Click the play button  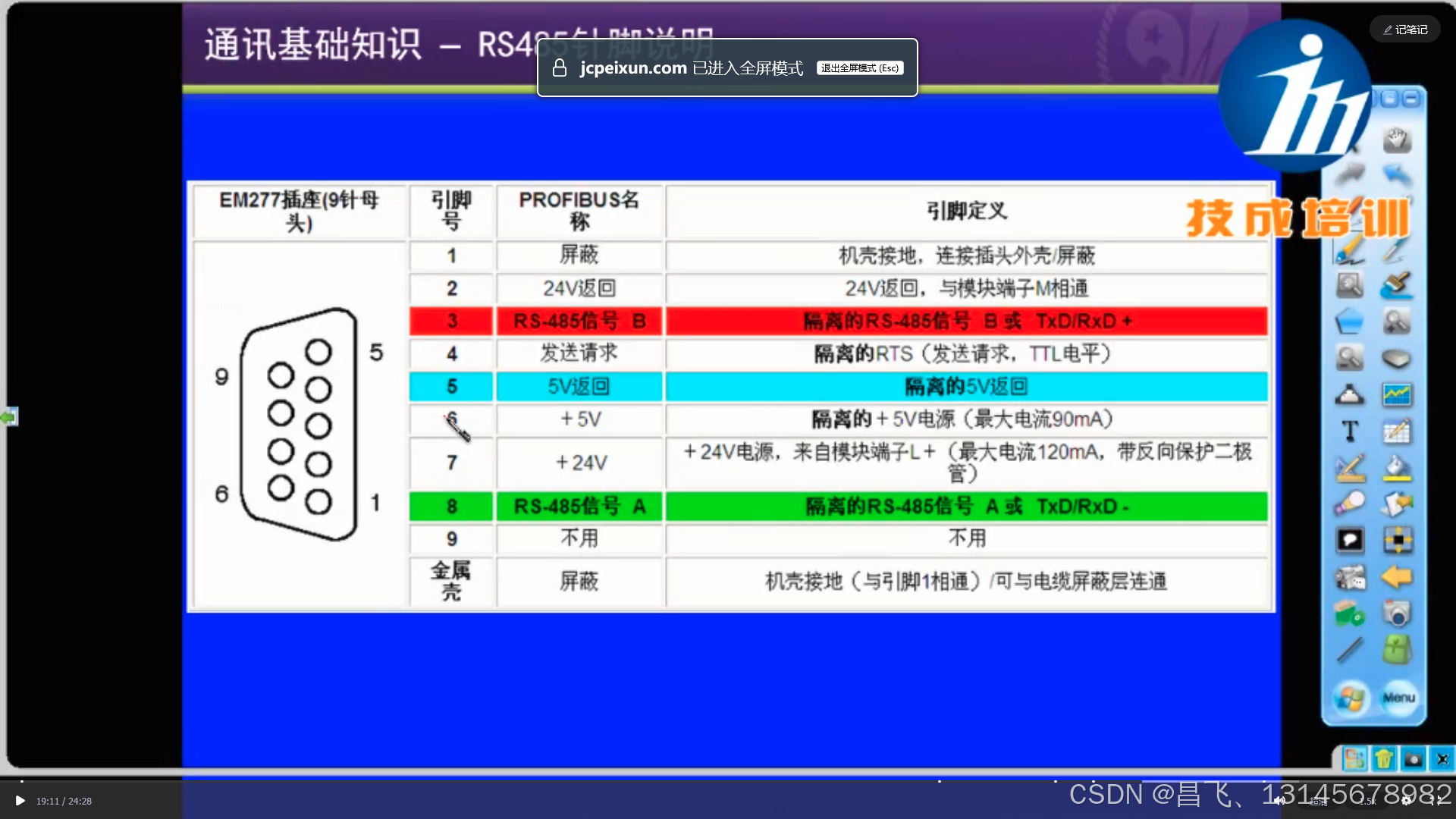(20, 801)
